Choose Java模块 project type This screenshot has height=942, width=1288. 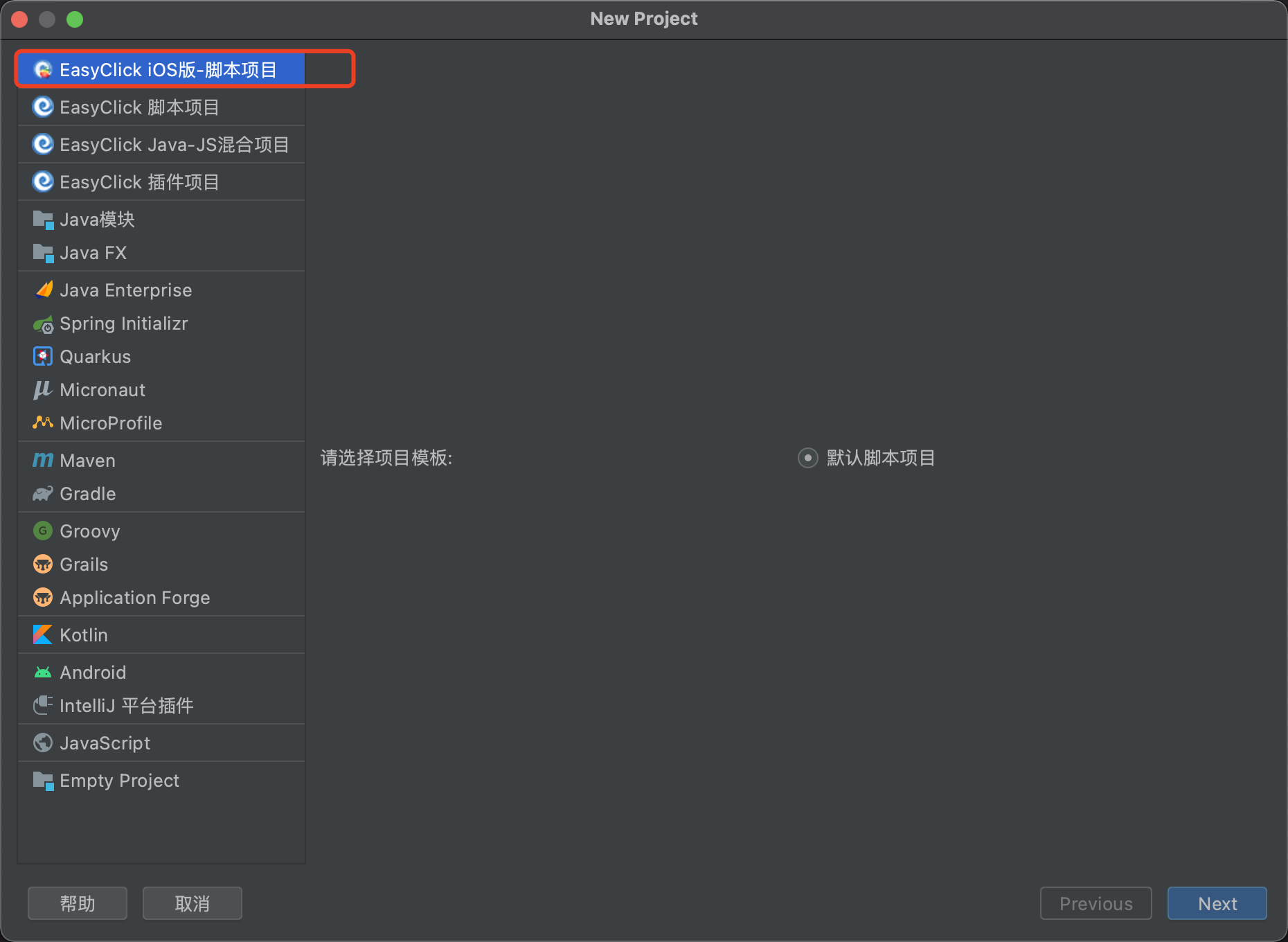tap(161, 220)
